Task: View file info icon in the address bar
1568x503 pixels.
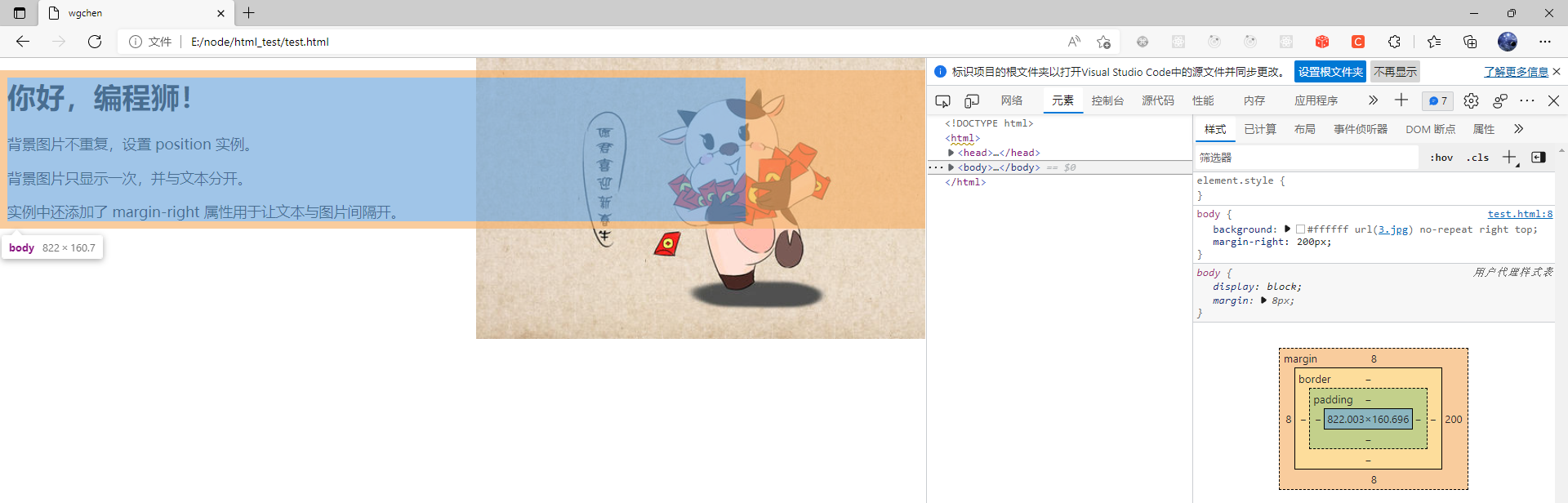Action: (136, 42)
